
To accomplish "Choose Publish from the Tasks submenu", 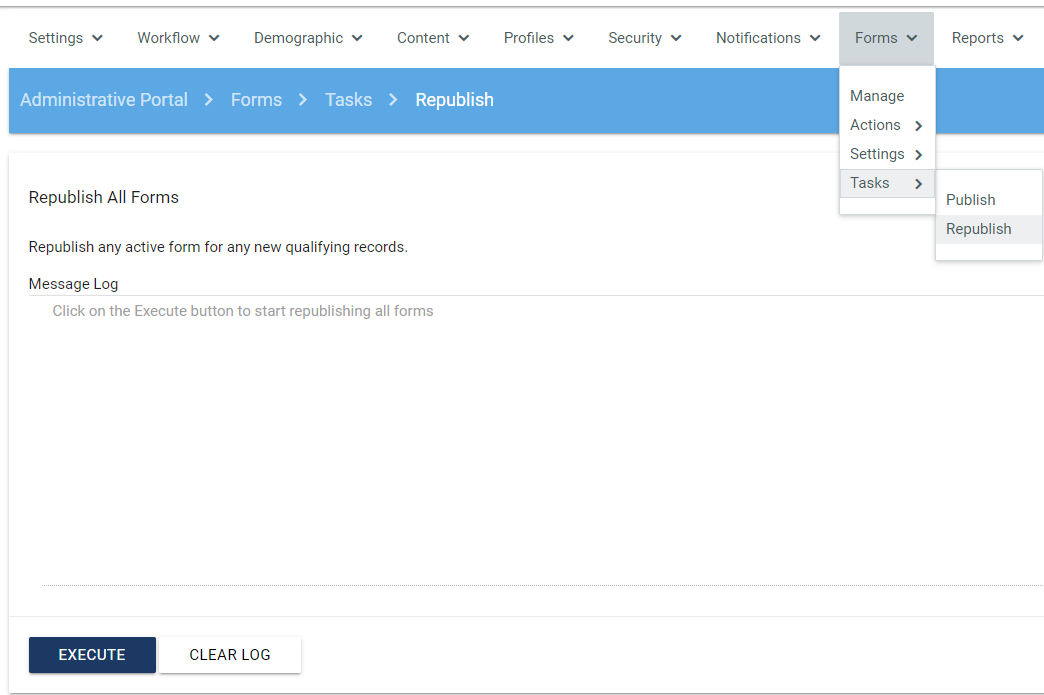I will click(x=970, y=200).
